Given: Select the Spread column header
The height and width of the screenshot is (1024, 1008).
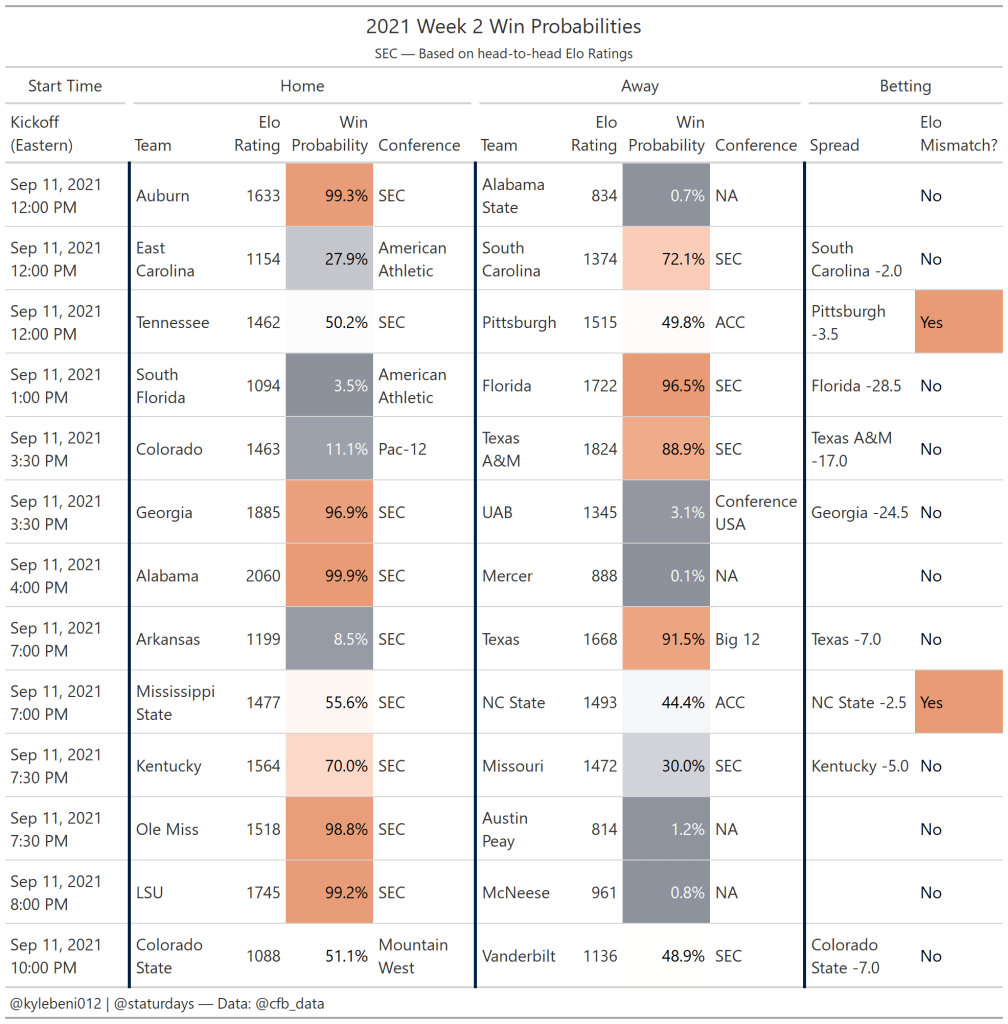Looking at the screenshot, I should click(835, 145).
